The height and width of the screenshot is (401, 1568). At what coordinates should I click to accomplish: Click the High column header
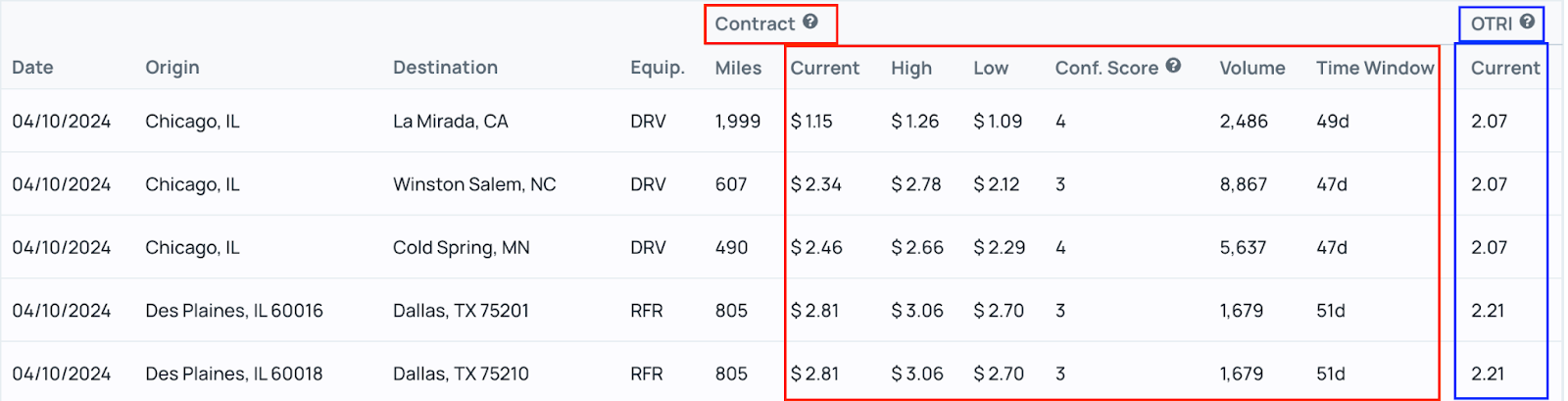(x=911, y=69)
